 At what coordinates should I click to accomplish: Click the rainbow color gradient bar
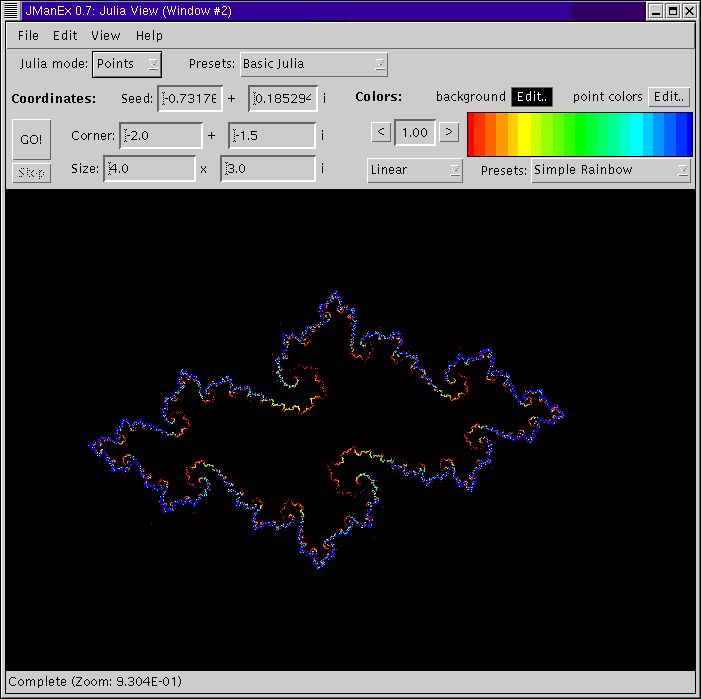(579, 133)
